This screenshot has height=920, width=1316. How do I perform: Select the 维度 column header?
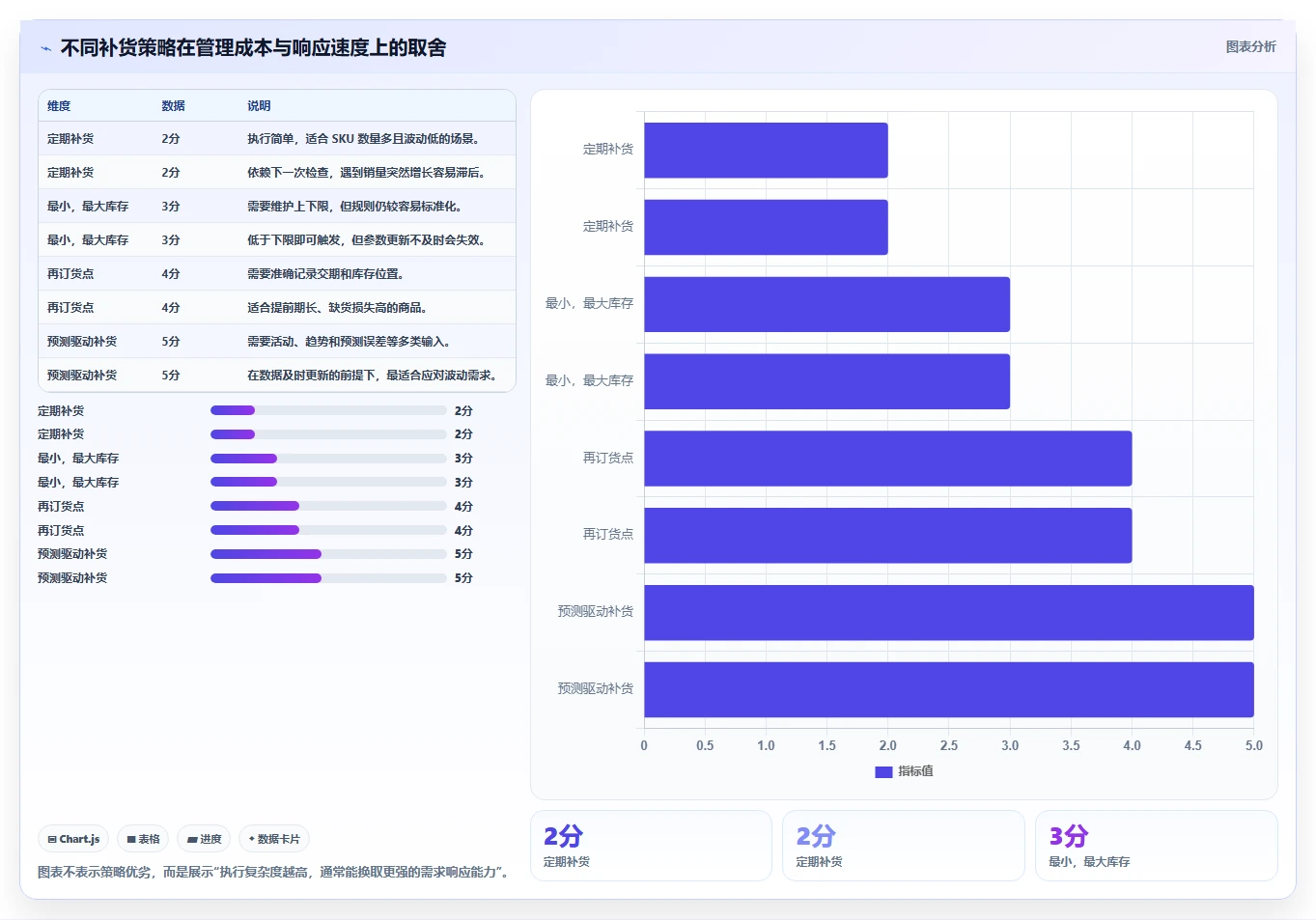click(59, 106)
